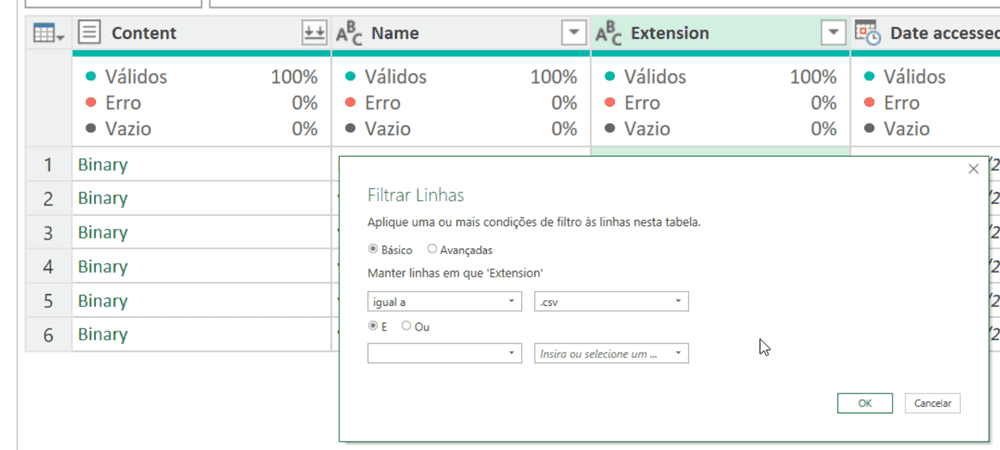Screen dimensions: 1000x450
Task: Open the empty second operator dropdown
Action: point(445,353)
